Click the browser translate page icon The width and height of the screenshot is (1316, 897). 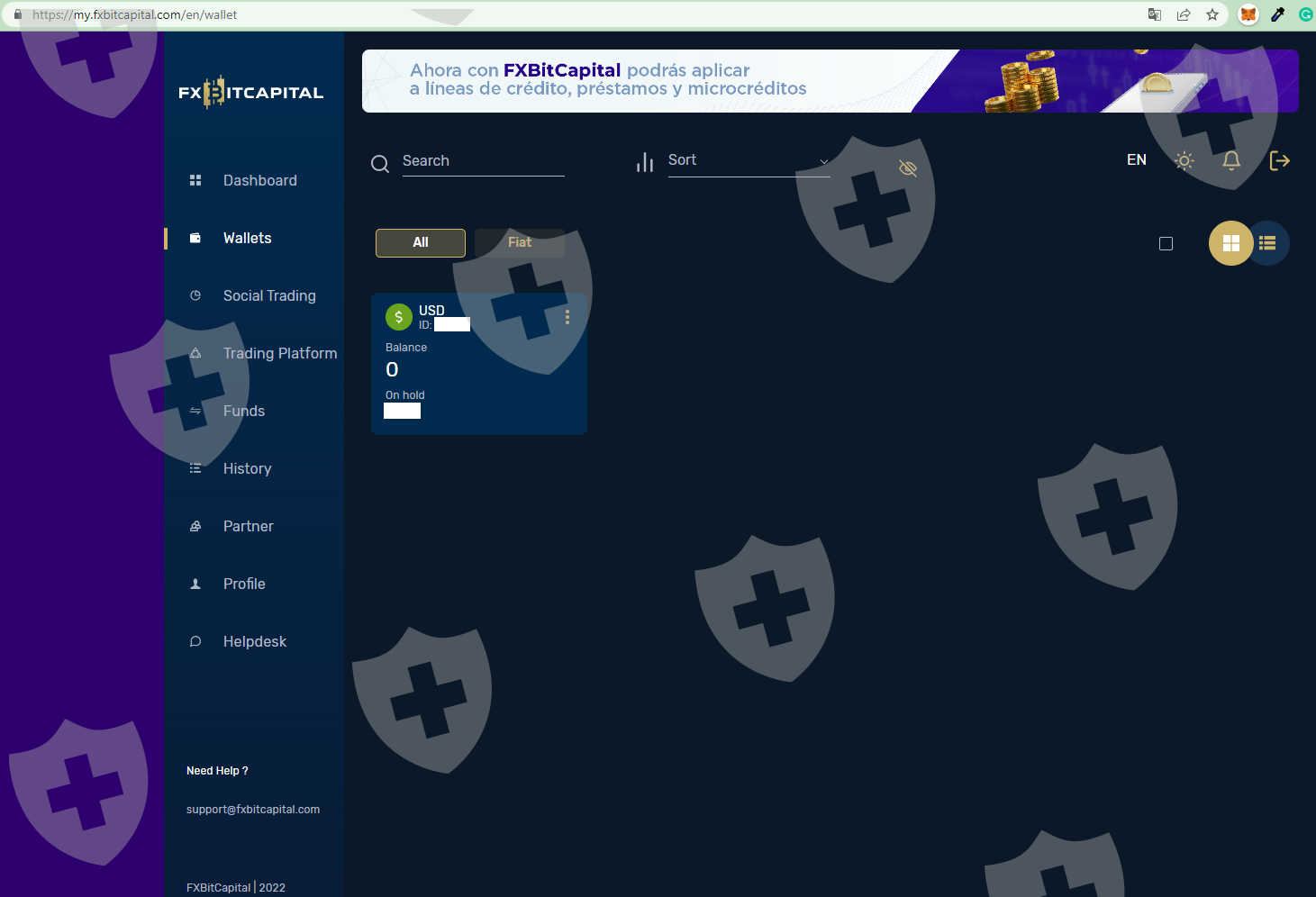click(1155, 14)
